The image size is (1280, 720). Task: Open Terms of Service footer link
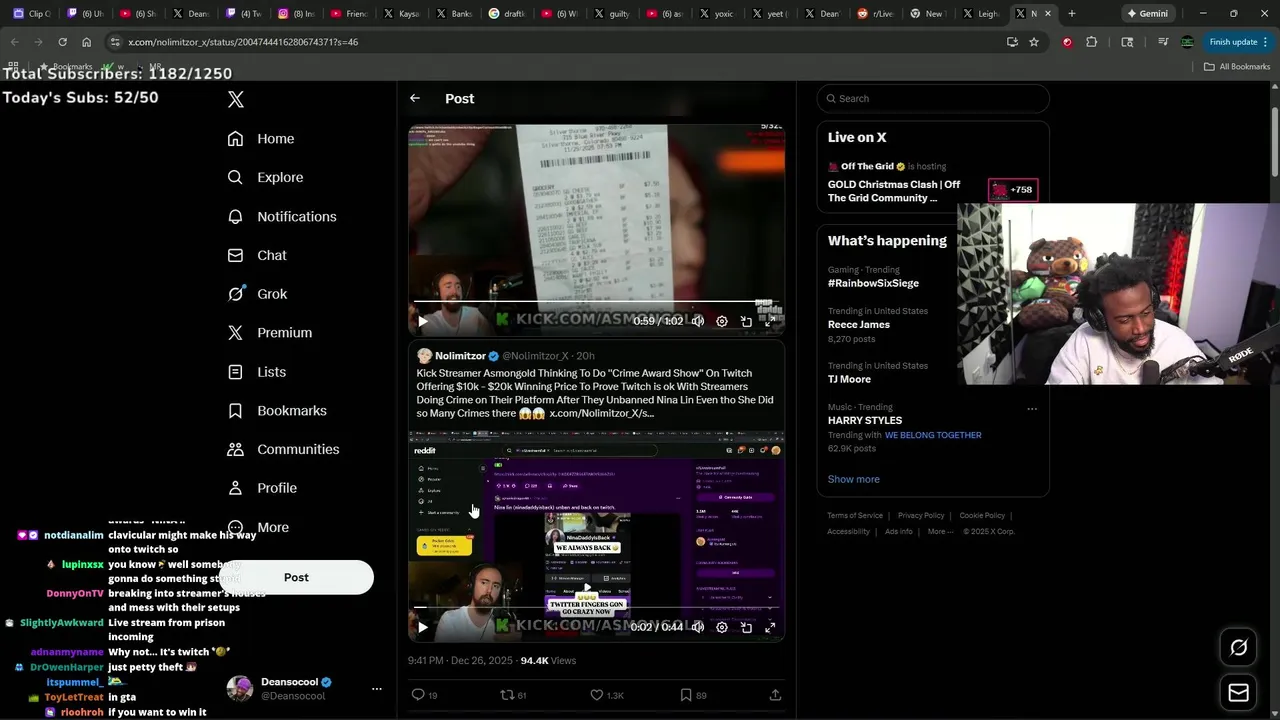pyautogui.click(x=855, y=515)
